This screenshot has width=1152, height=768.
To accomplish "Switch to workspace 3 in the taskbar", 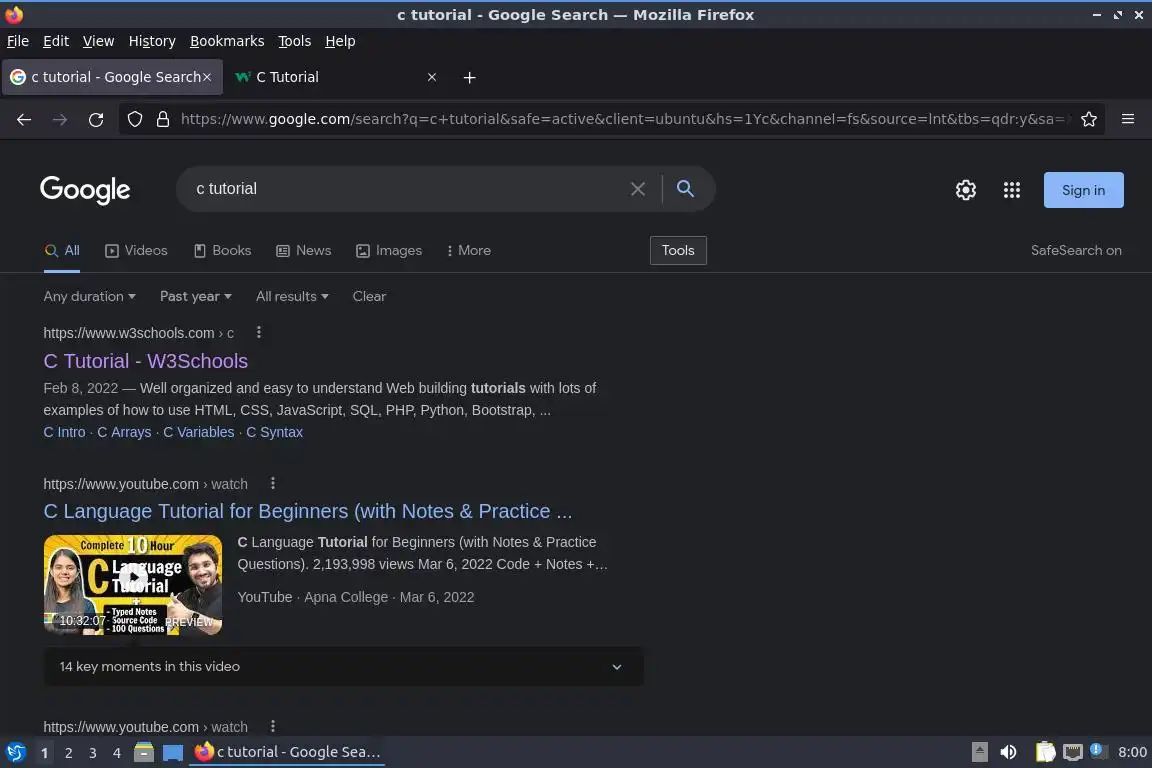I will click(x=93, y=753).
